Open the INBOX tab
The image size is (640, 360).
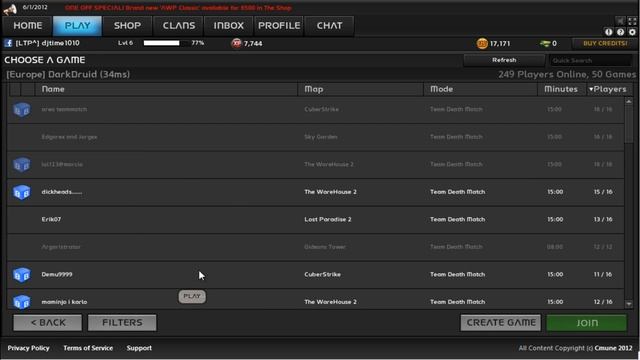click(x=229, y=26)
